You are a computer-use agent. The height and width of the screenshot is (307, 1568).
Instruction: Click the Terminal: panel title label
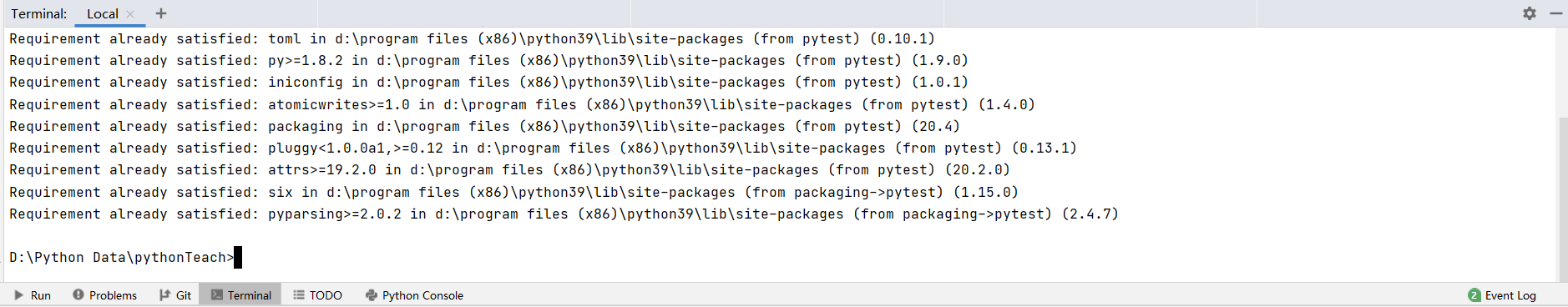(x=39, y=13)
